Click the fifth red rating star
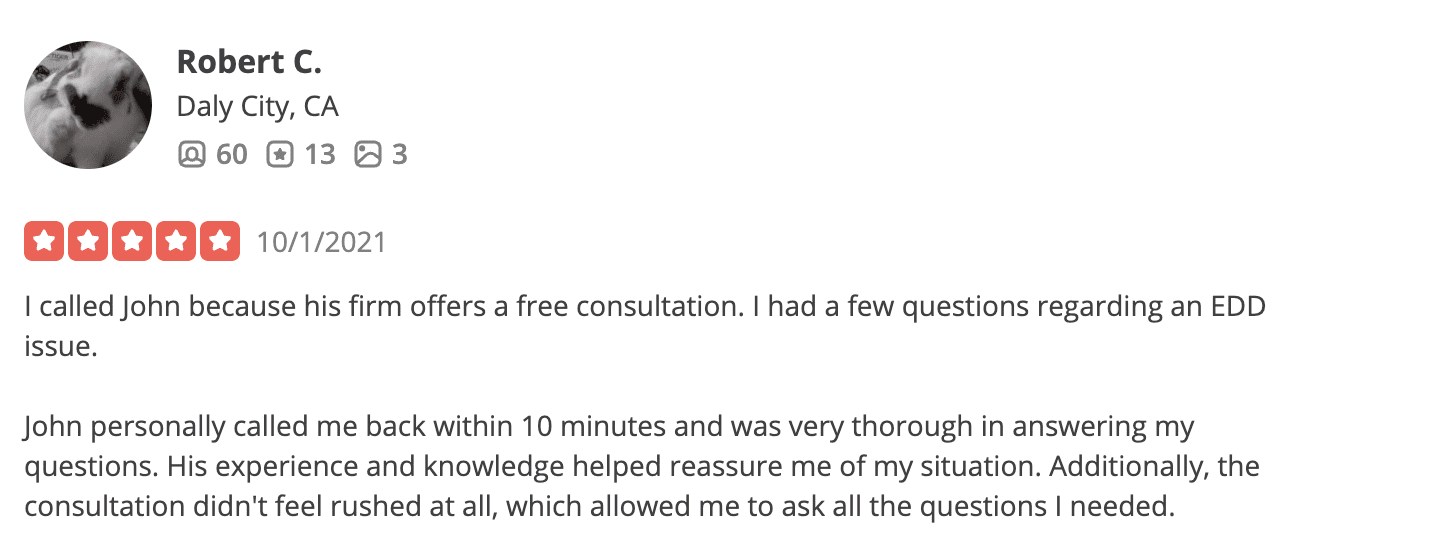 220,242
